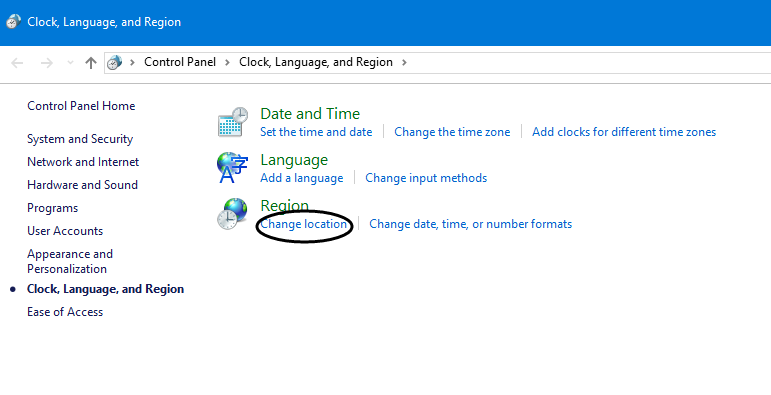Click the Language globe icon

[x=232, y=167]
